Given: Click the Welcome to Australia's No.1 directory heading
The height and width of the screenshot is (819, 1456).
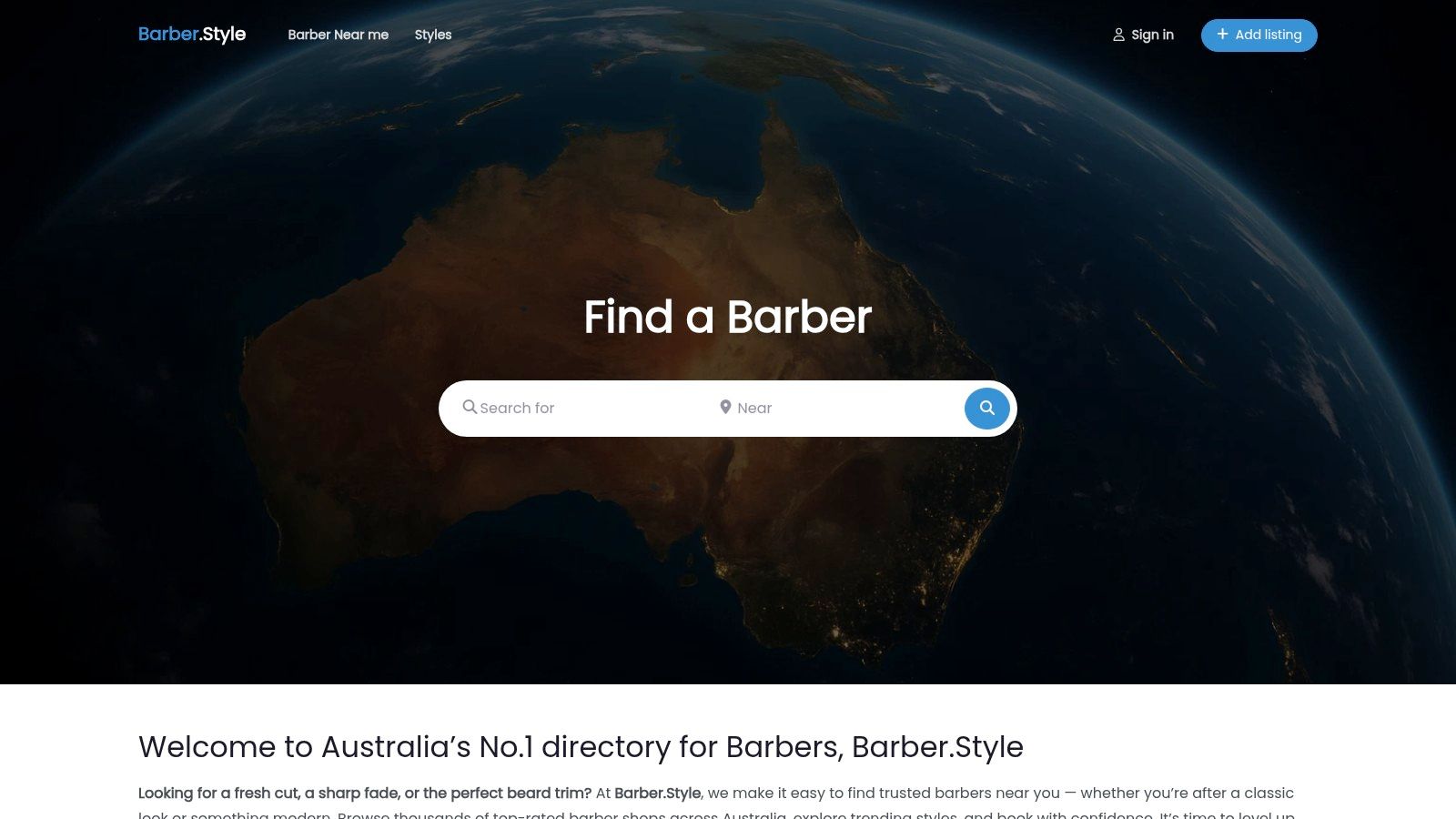Looking at the screenshot, I should point(581,747).
